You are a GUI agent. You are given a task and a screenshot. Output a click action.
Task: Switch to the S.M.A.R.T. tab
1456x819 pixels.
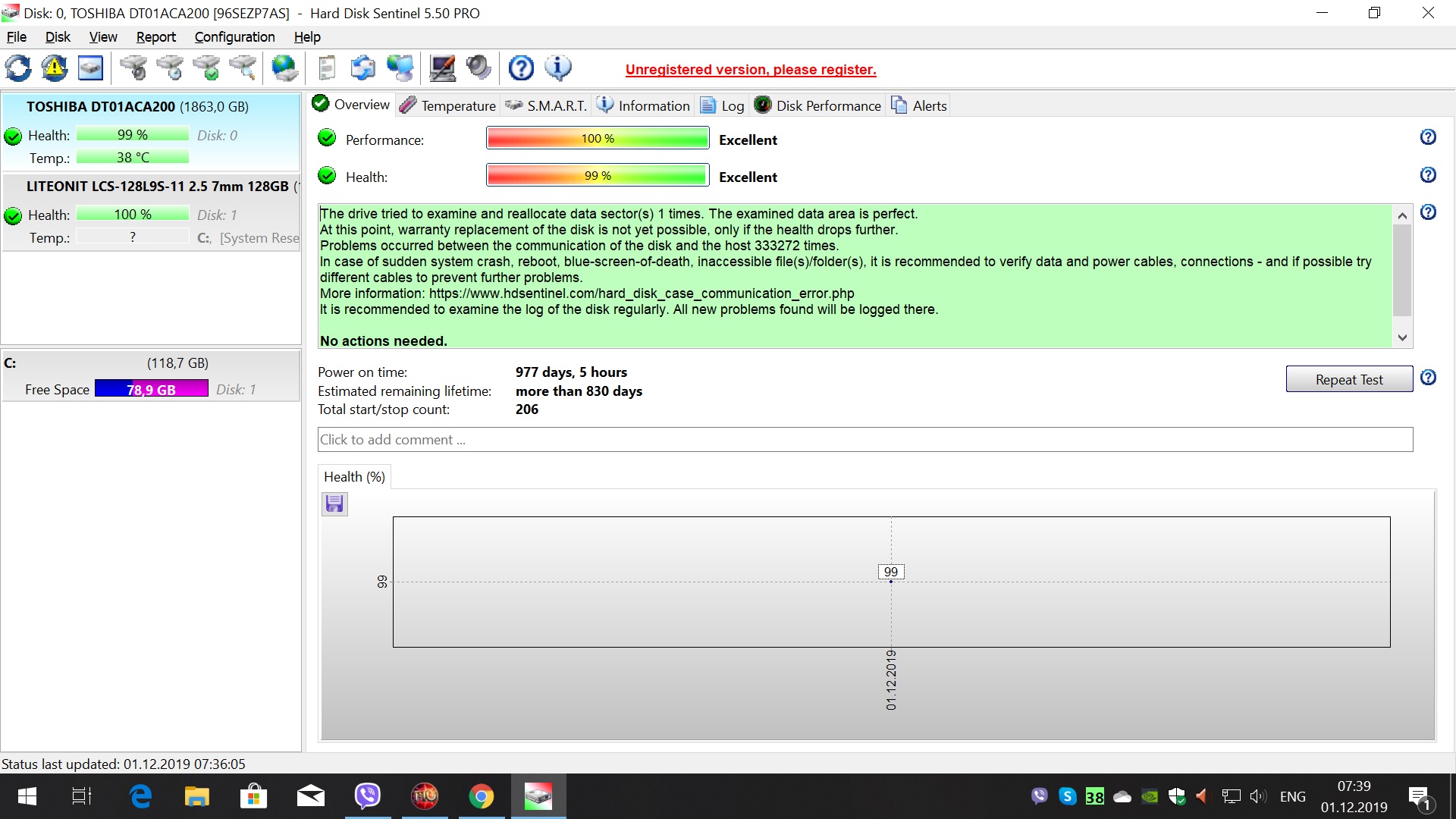click(x=547, y=106)
